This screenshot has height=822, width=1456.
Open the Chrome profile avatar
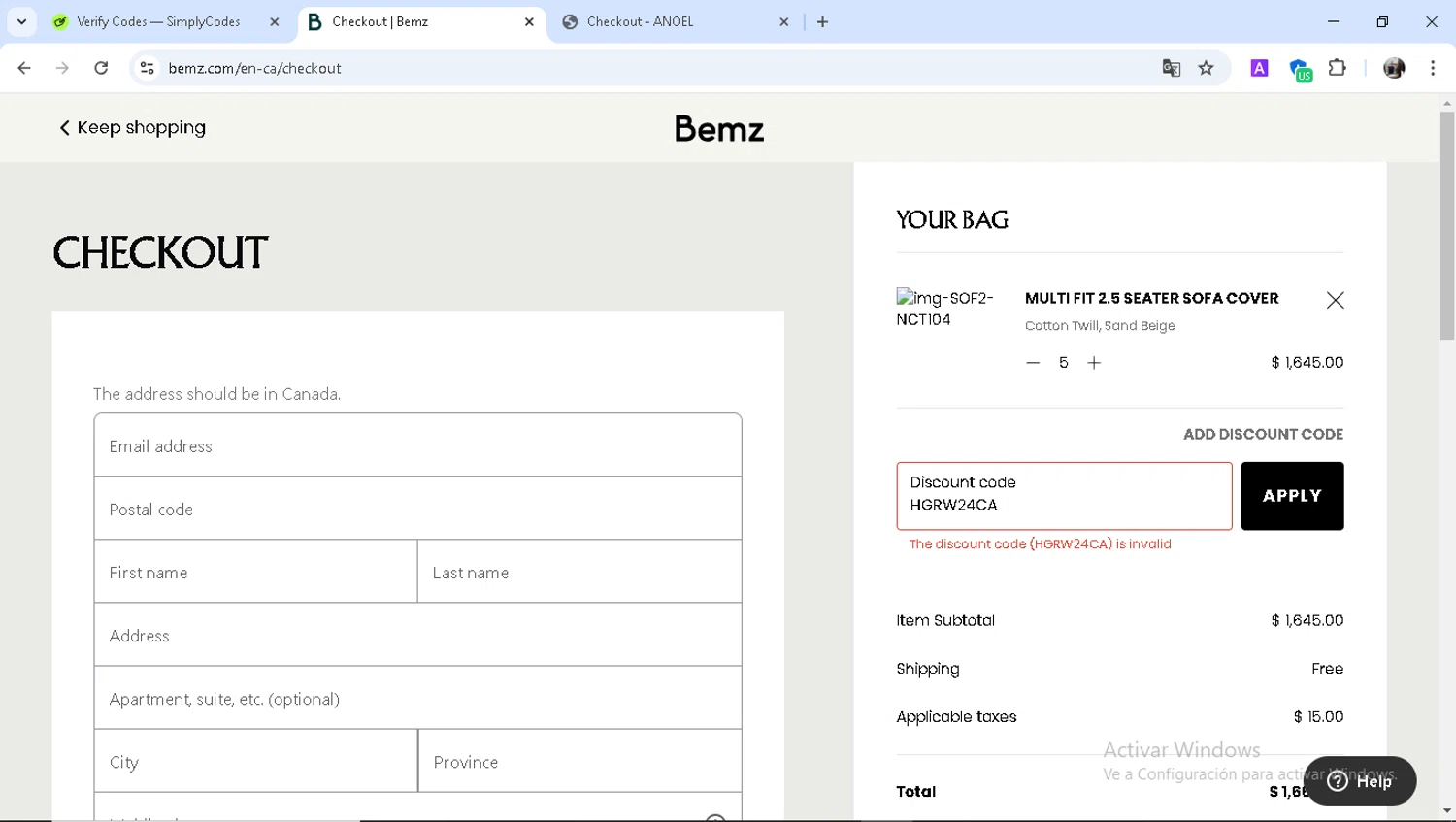click(x=1394, y=68)
